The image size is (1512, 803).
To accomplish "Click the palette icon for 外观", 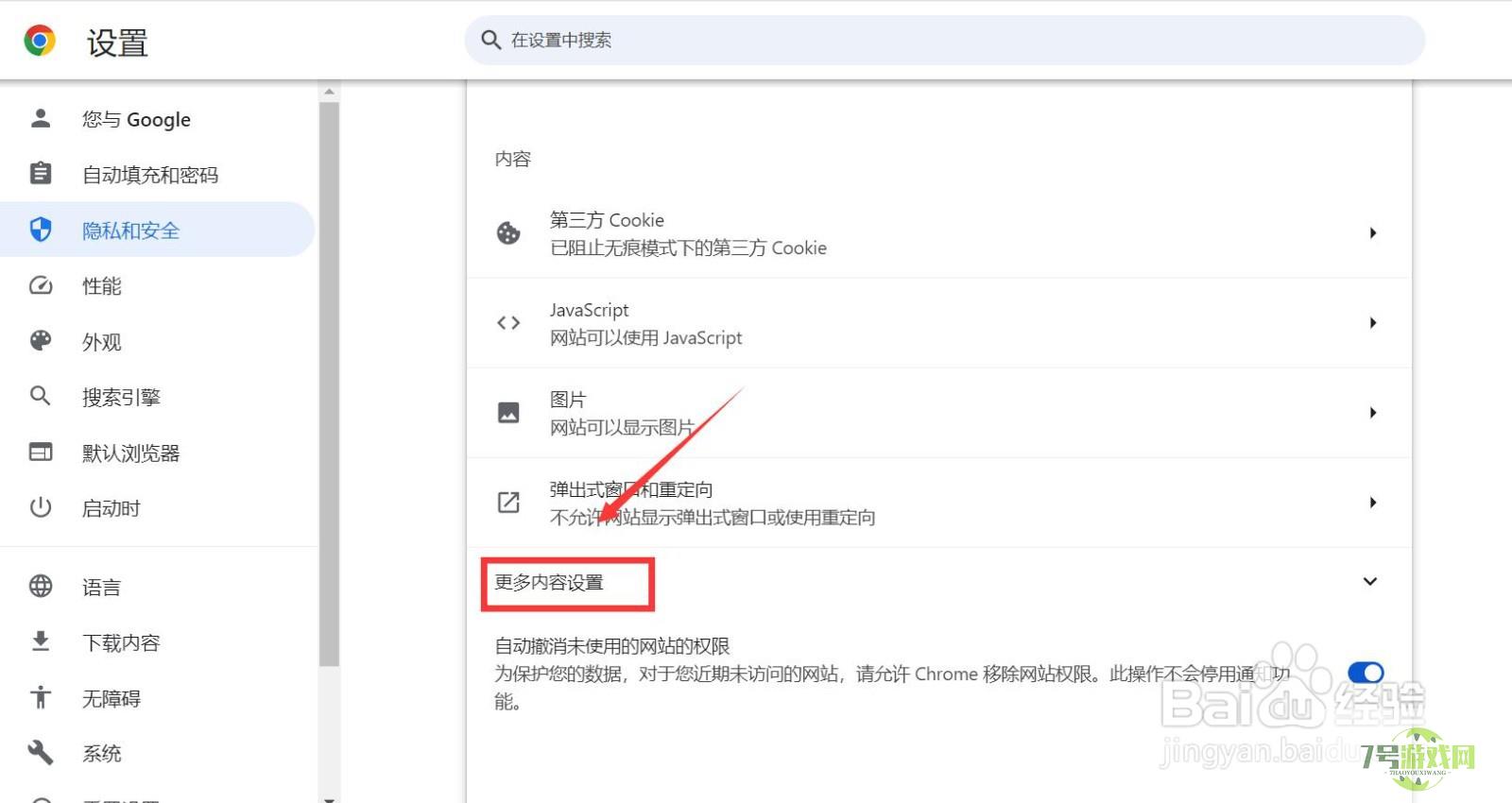I will click(40, 341).
